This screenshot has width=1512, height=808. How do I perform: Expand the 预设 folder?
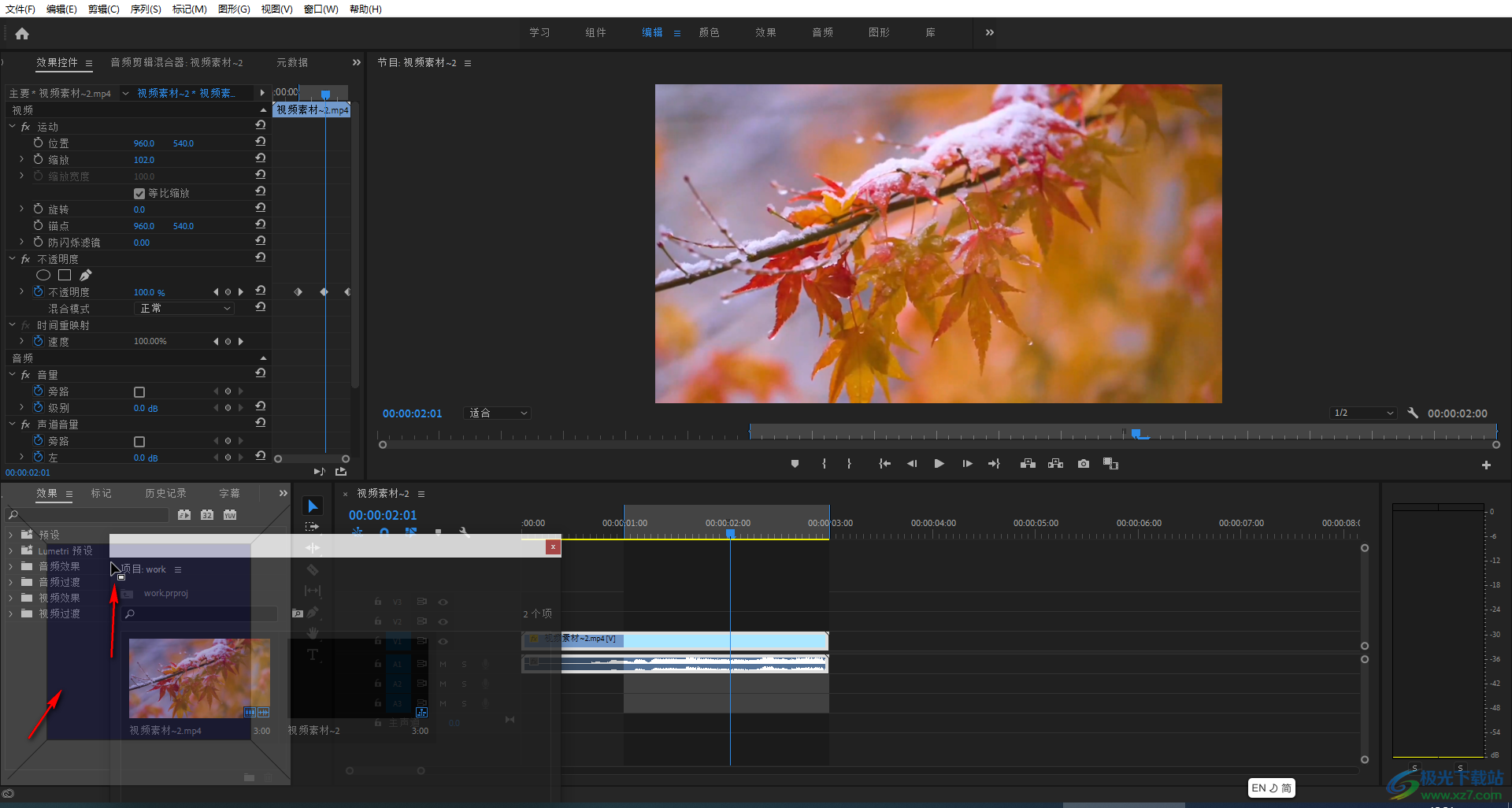10,535
